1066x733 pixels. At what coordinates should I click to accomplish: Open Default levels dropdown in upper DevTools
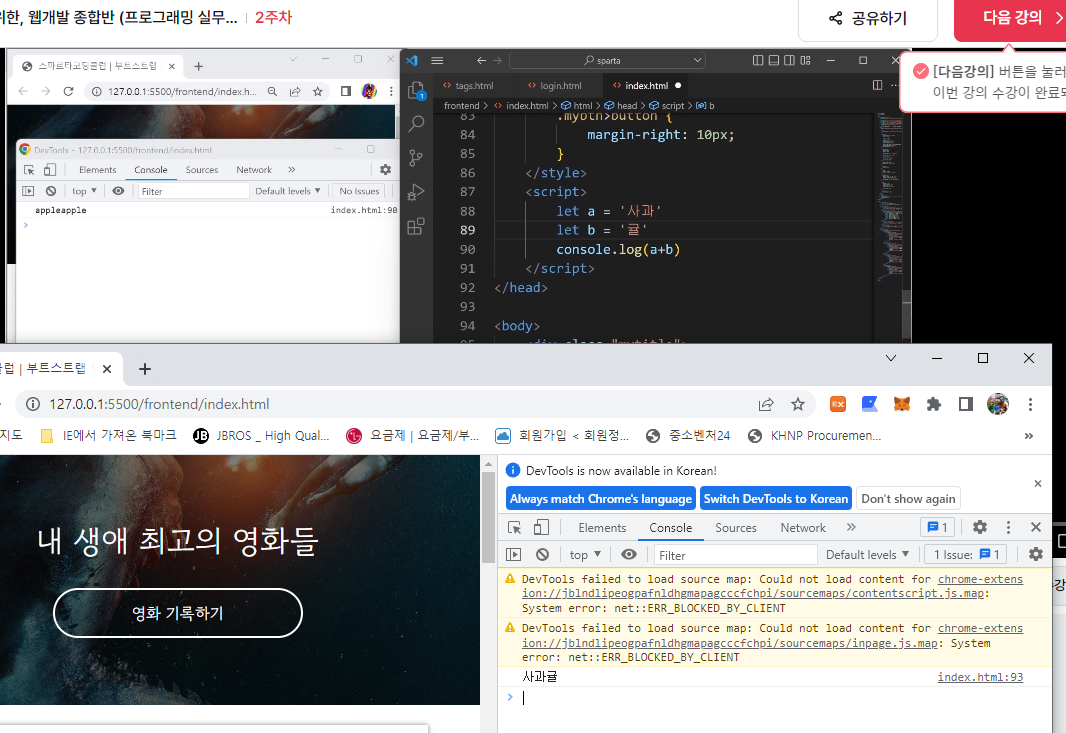[x=288, y=191]
